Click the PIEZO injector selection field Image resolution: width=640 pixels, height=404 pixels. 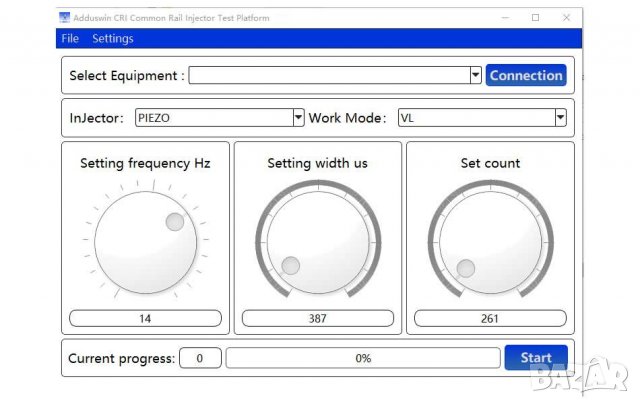click(213, 118)
